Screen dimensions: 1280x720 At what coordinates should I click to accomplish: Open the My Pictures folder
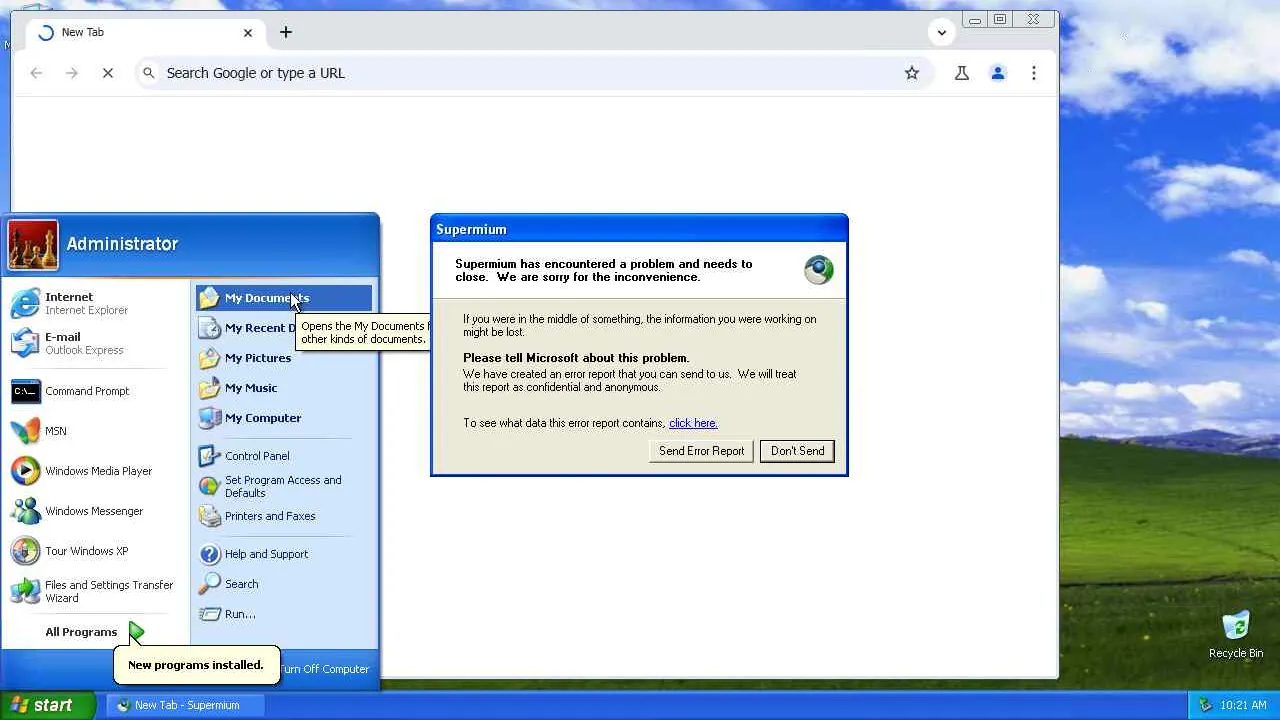[x=284, y=358]
